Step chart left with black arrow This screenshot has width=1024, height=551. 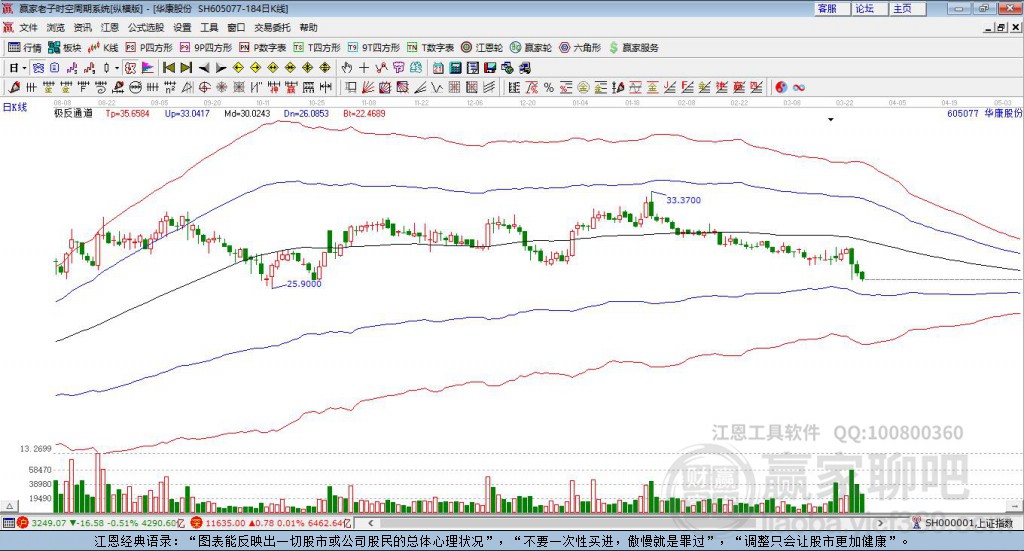pyautogui.click(x=204, y=68)
